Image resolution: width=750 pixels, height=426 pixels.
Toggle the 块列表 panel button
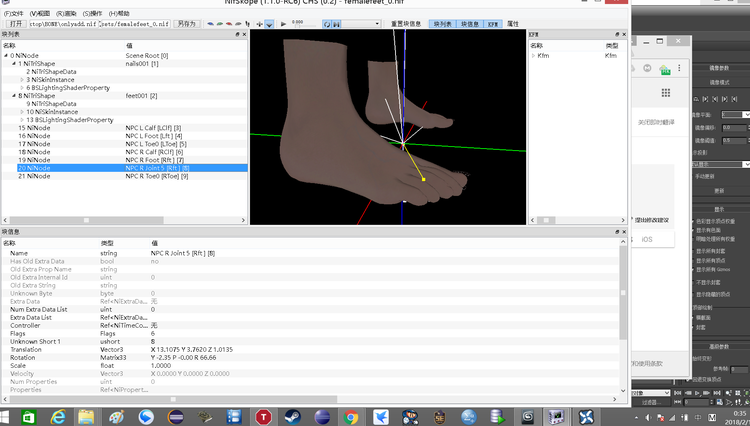pos(442,24)
